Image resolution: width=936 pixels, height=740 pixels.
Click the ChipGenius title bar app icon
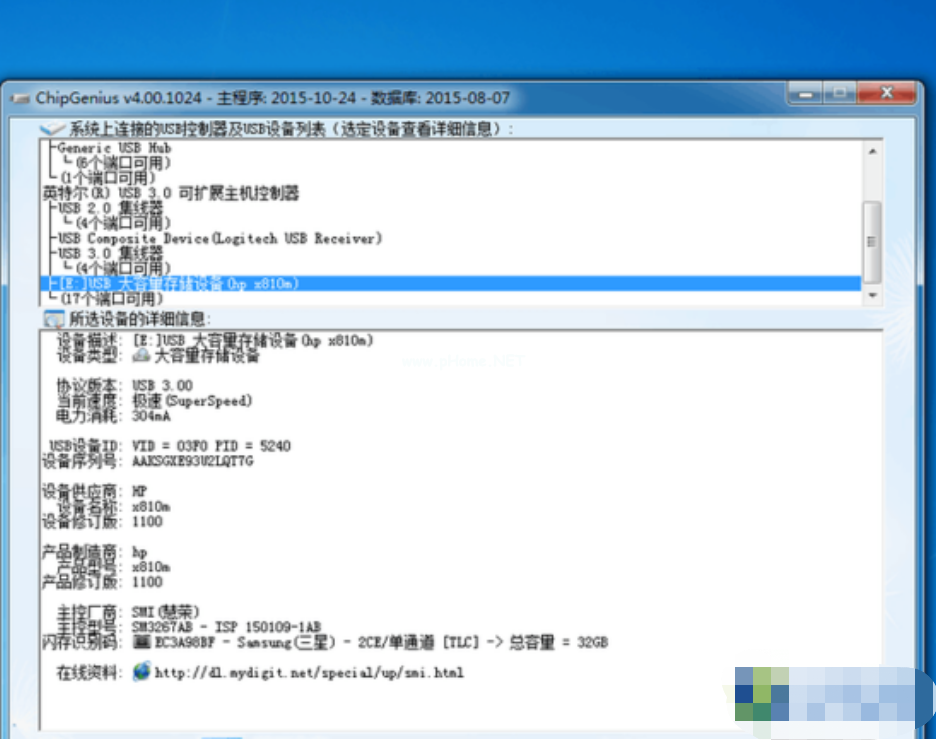[x=19, y=99]
